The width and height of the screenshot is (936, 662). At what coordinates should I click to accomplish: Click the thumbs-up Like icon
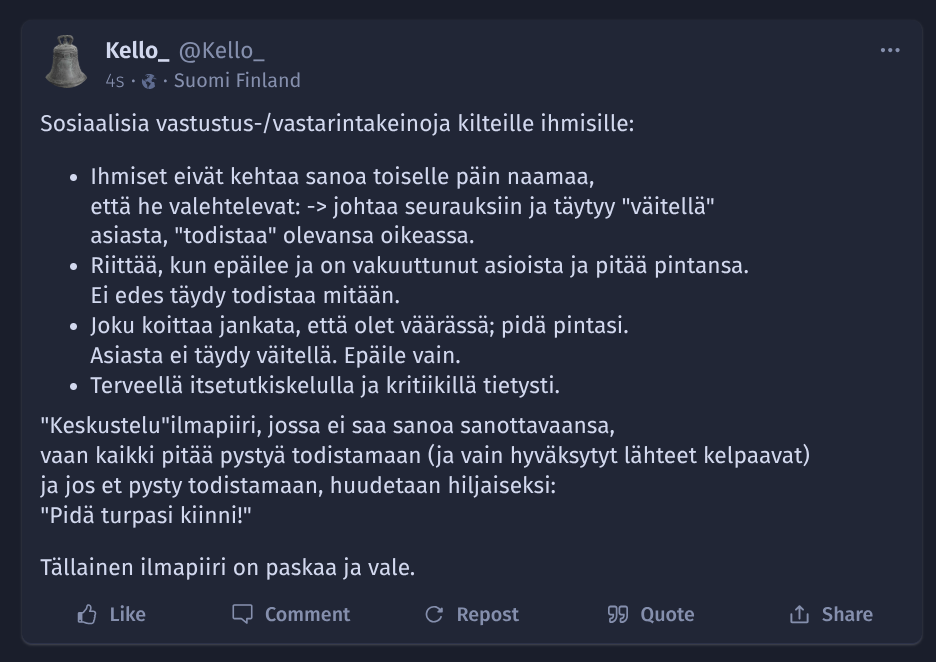tap(87, 614)
